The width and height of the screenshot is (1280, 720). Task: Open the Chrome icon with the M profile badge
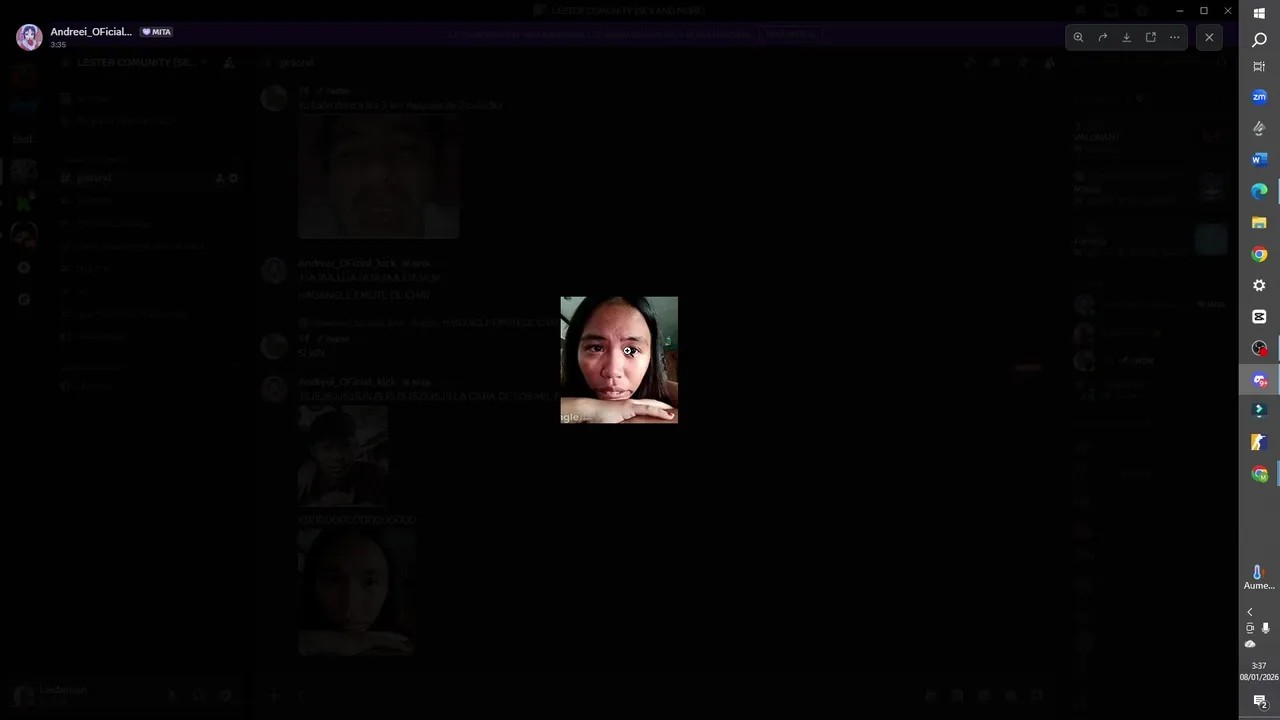coord(1259,474)
